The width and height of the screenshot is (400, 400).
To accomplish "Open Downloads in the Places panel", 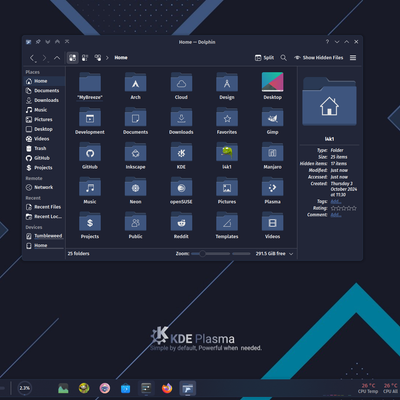I will pyautogui.click(x=44, y=100).
